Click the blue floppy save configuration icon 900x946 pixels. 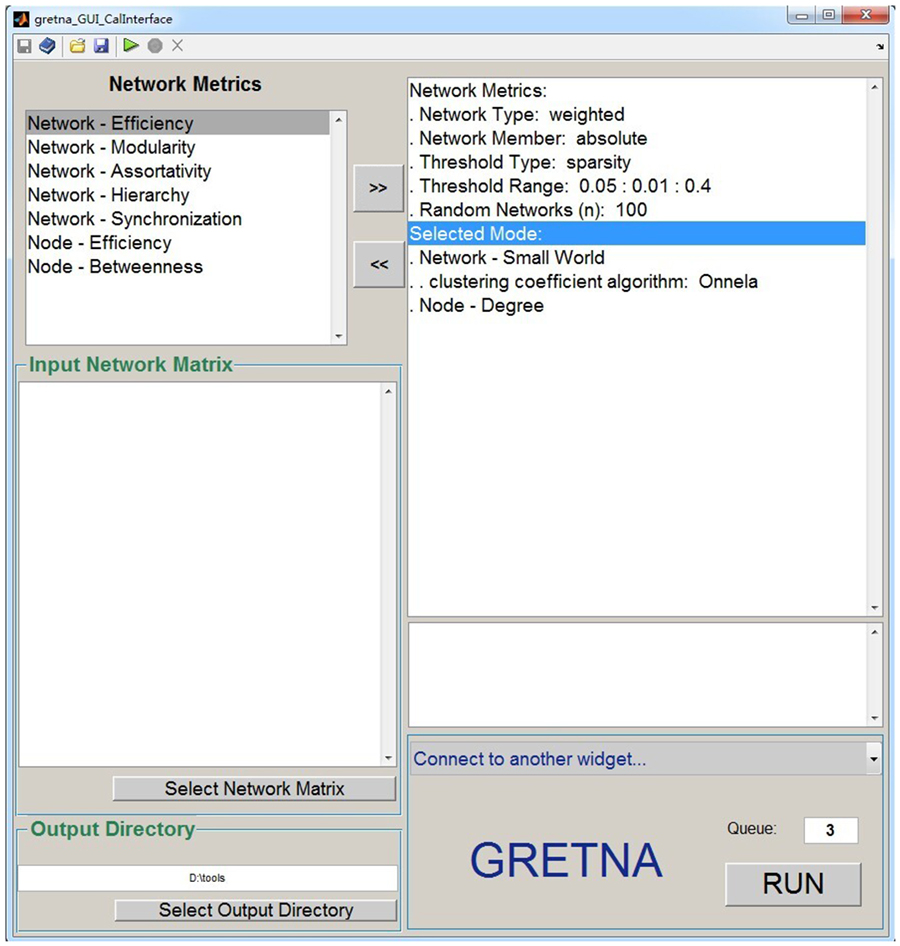click(101, 46)
